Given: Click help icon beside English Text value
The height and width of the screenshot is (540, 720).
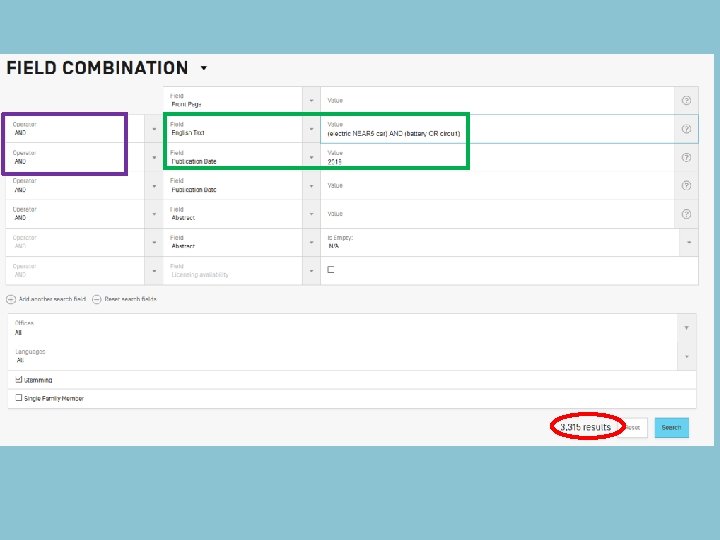Looking at the screenshot, I should coord(686,129).
